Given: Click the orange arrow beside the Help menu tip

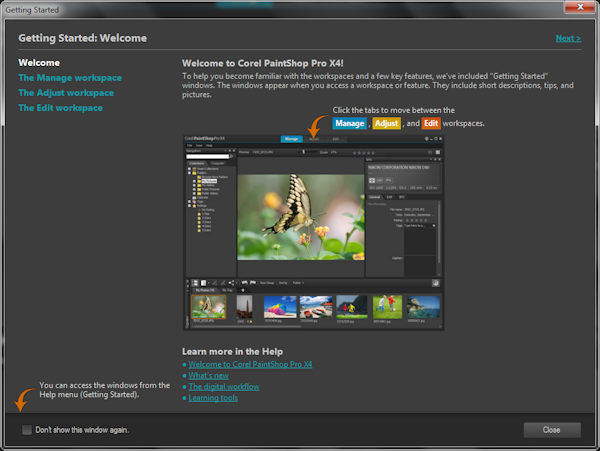Looking at the screenshot, I should tap(21, 400).
